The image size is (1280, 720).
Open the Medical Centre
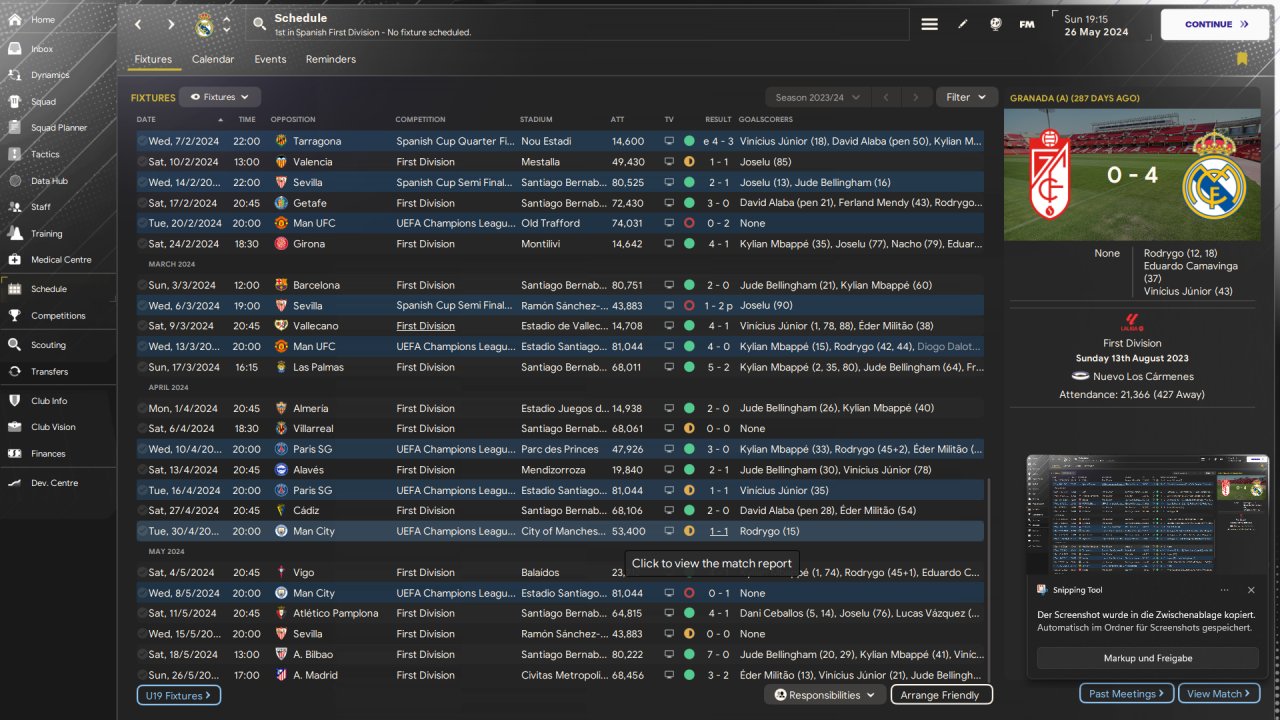(58, 260)
